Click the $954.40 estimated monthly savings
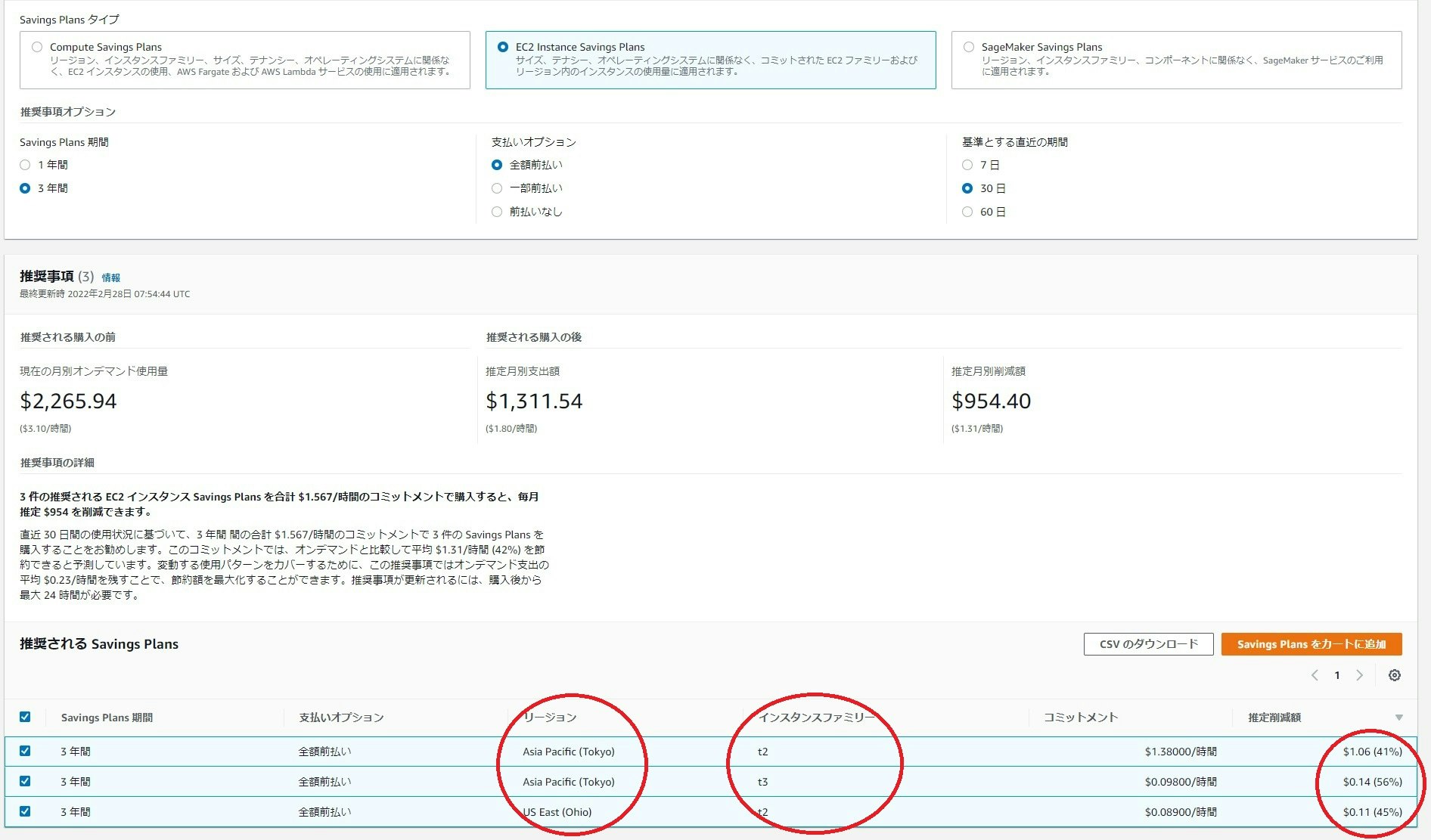This screenshot has width=1431, height=840. coord(991,401)
